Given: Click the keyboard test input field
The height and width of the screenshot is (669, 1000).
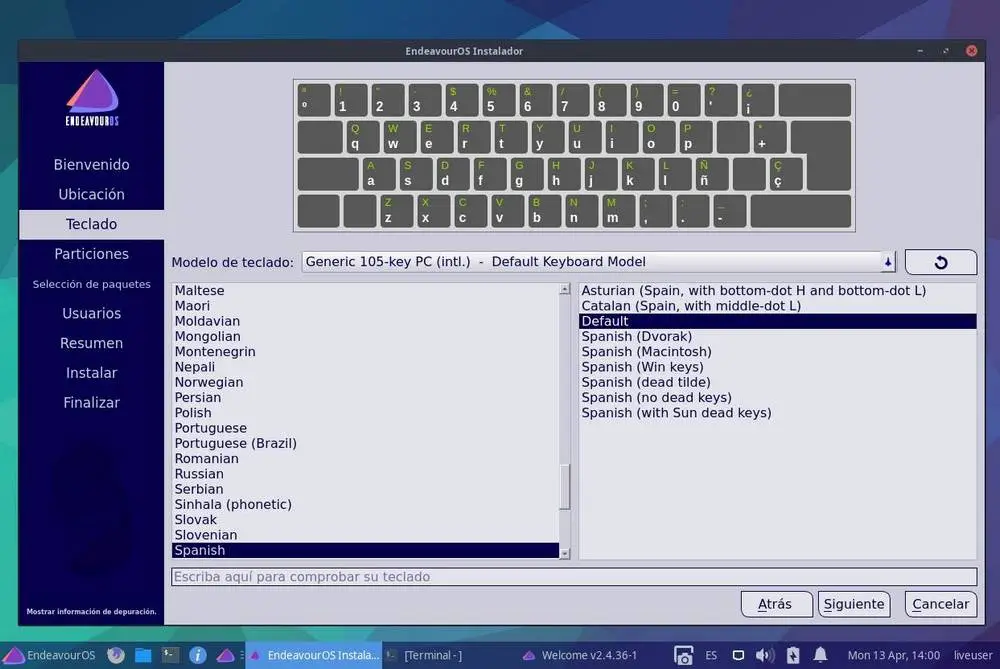Looking at the screenshot, I should click(574, 577).
